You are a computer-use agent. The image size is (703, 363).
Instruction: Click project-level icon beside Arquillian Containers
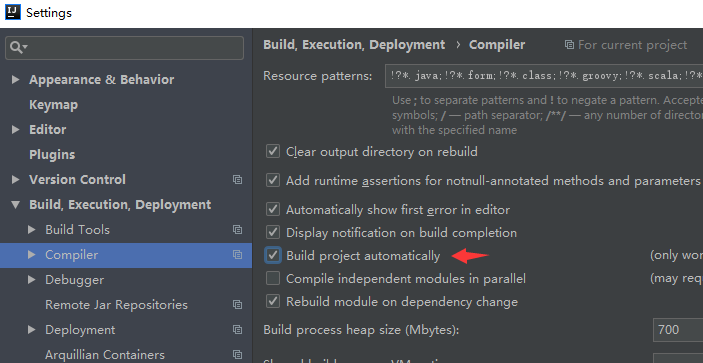pyautogui.click(x=237, y=355)
